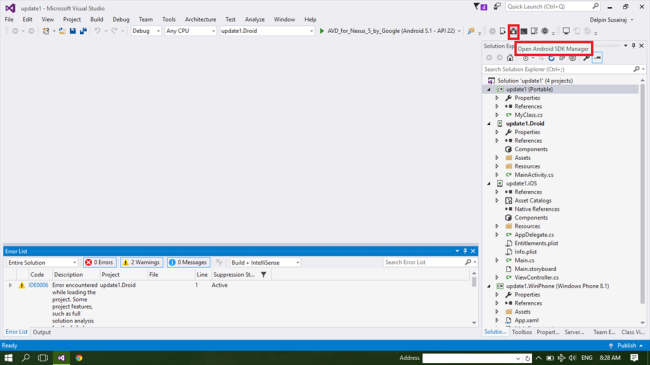Toggle the 0 Errors filter
The image size is (650, 365).
point(99,263)
